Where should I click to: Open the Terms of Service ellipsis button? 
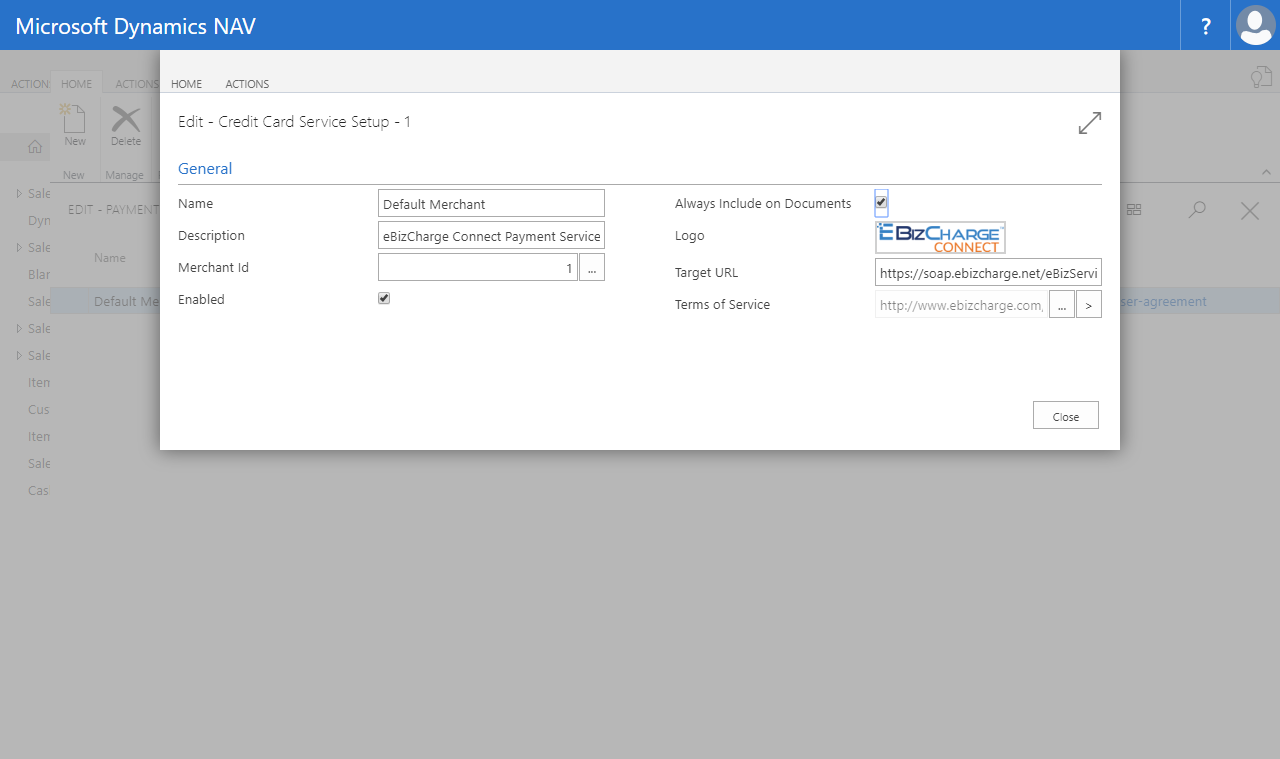click(1062, 305)
